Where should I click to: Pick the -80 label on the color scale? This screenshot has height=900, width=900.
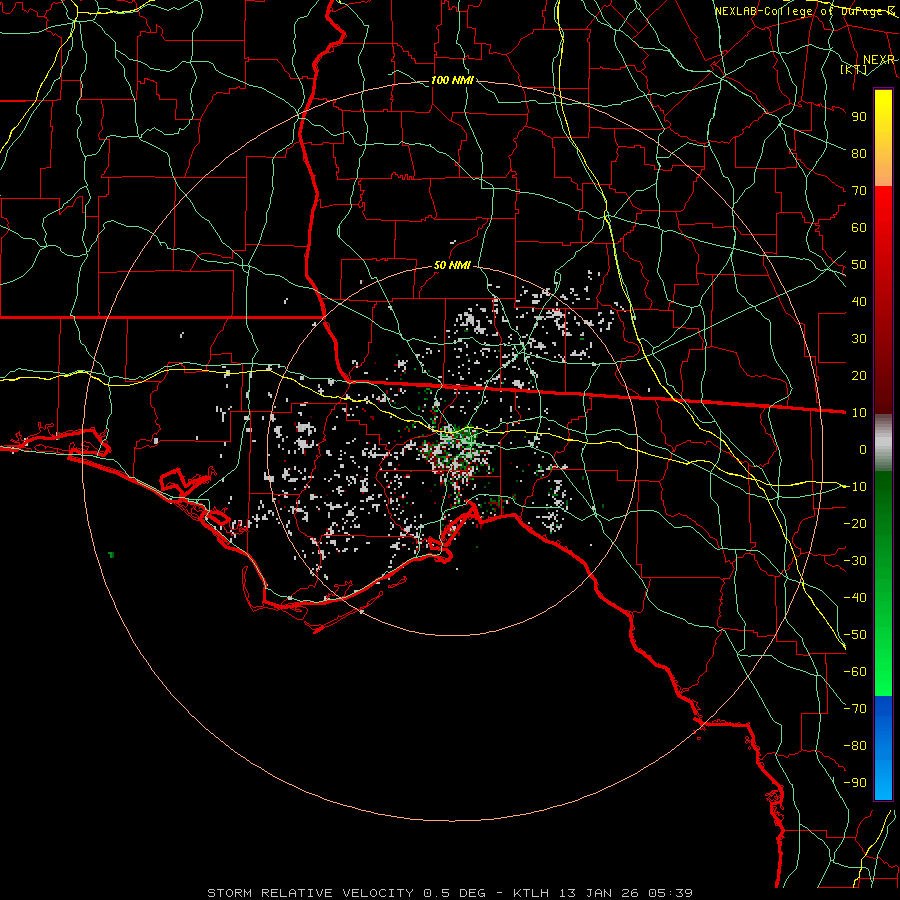(x=855, y=746)
